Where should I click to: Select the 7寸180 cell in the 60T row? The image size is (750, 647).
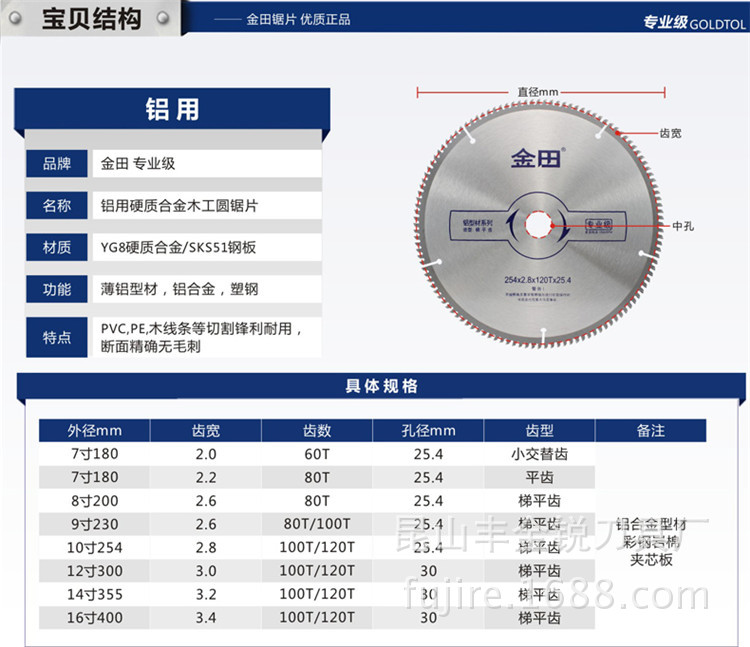coord(94,454)
